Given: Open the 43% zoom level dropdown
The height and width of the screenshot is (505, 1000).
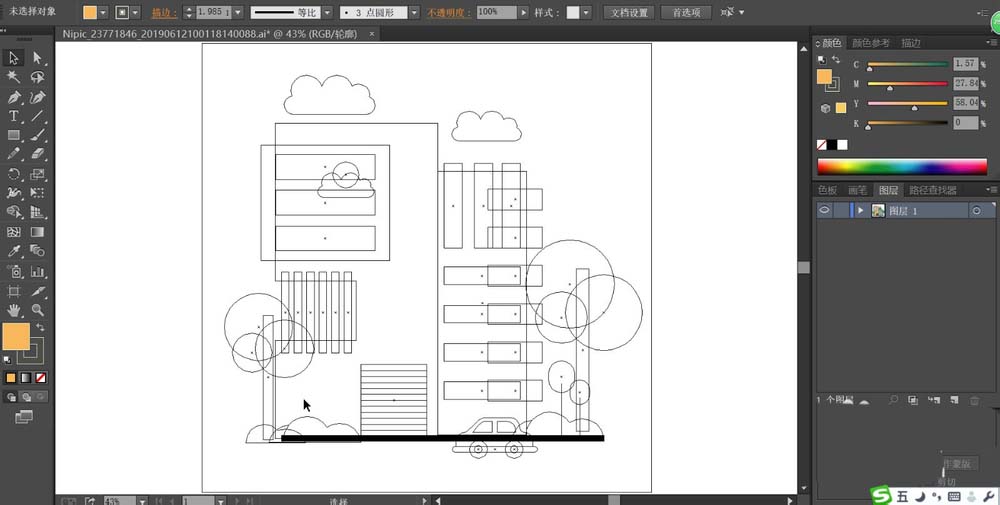Looking at the screenshot, I should (142, 501).
